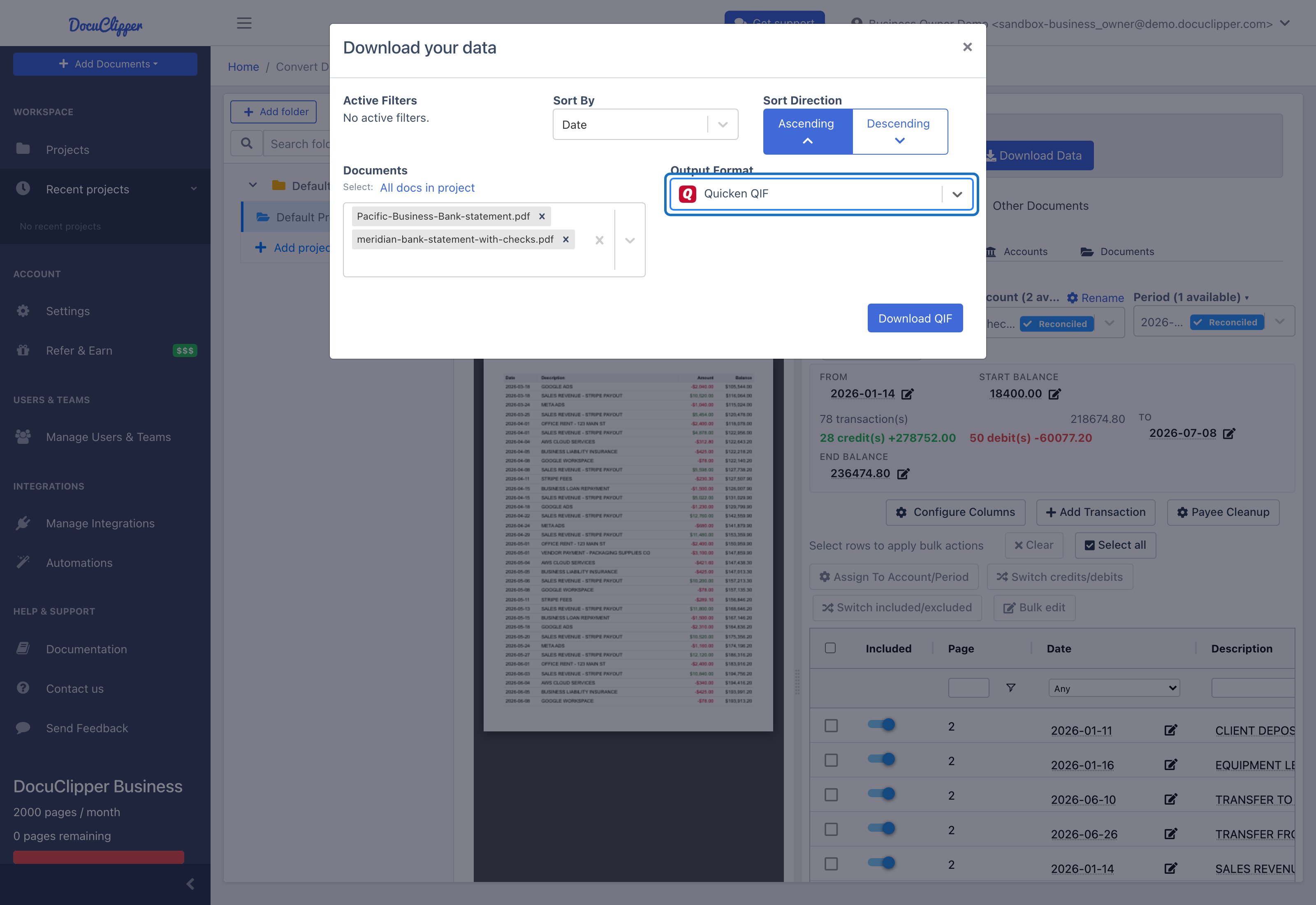Collapse the Default folder tree chevron
The image size is (1316, 905).
[x=253, y=186]
